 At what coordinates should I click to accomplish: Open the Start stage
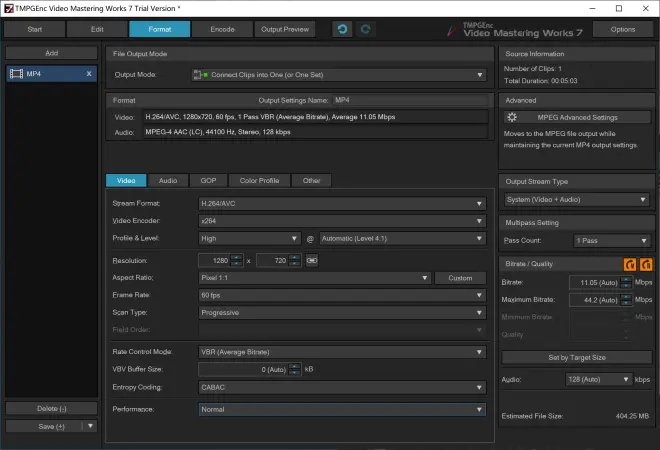35,29
